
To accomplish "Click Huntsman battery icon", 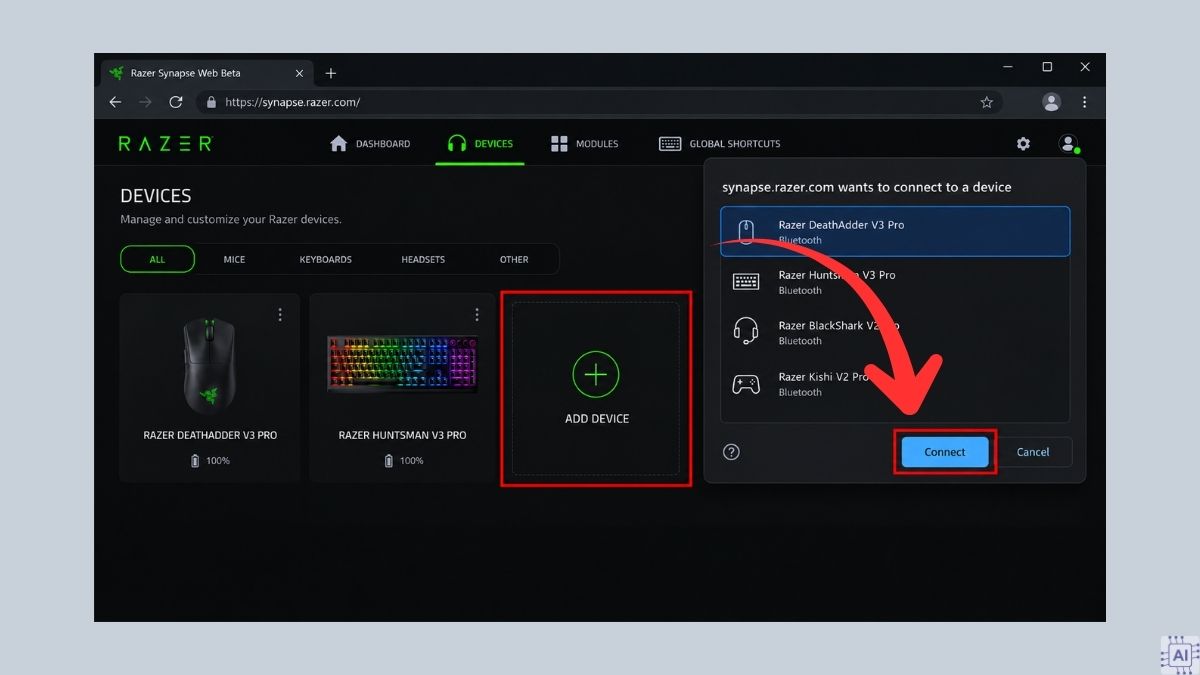I will [389, 461].
